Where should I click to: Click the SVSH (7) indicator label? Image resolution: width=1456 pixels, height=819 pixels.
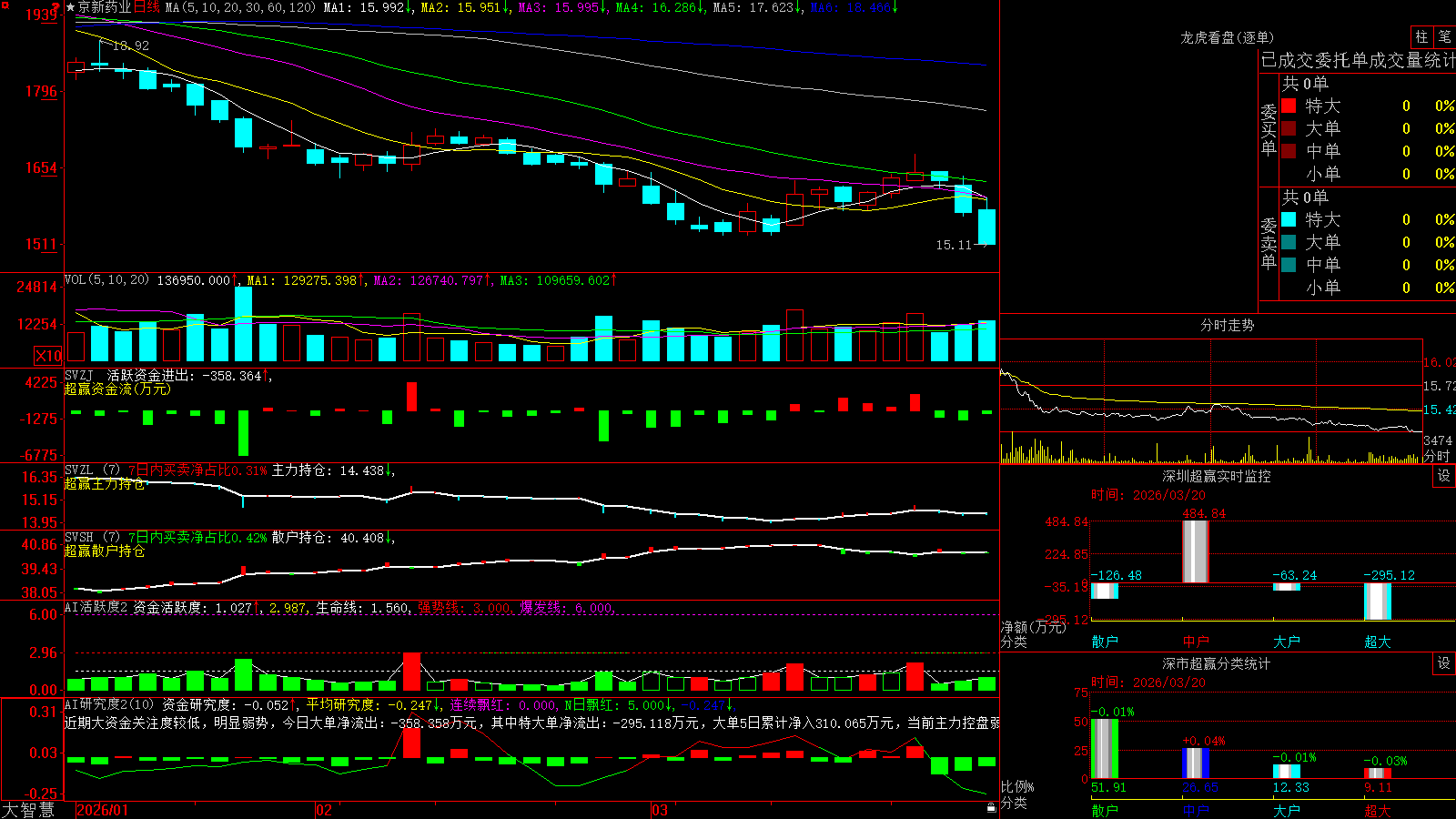(93, 538)
